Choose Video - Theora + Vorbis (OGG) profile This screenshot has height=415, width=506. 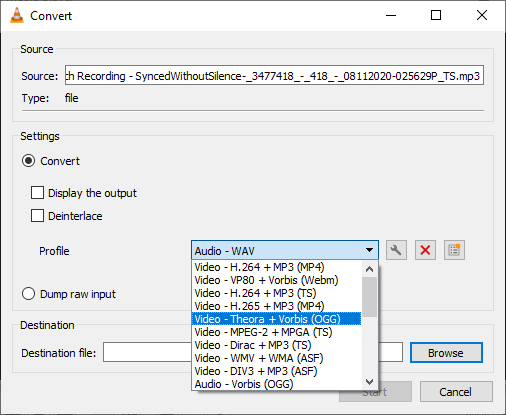276,319
